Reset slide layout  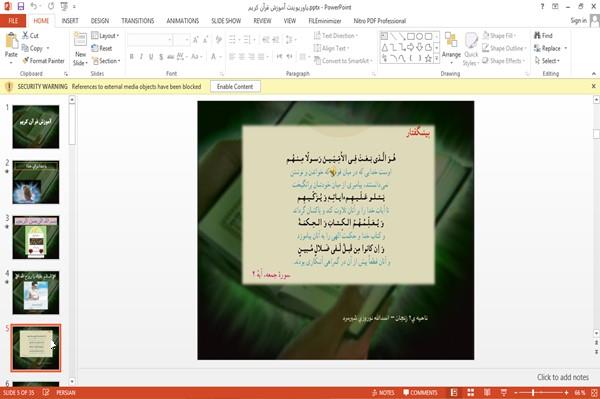tap(102, 48)
